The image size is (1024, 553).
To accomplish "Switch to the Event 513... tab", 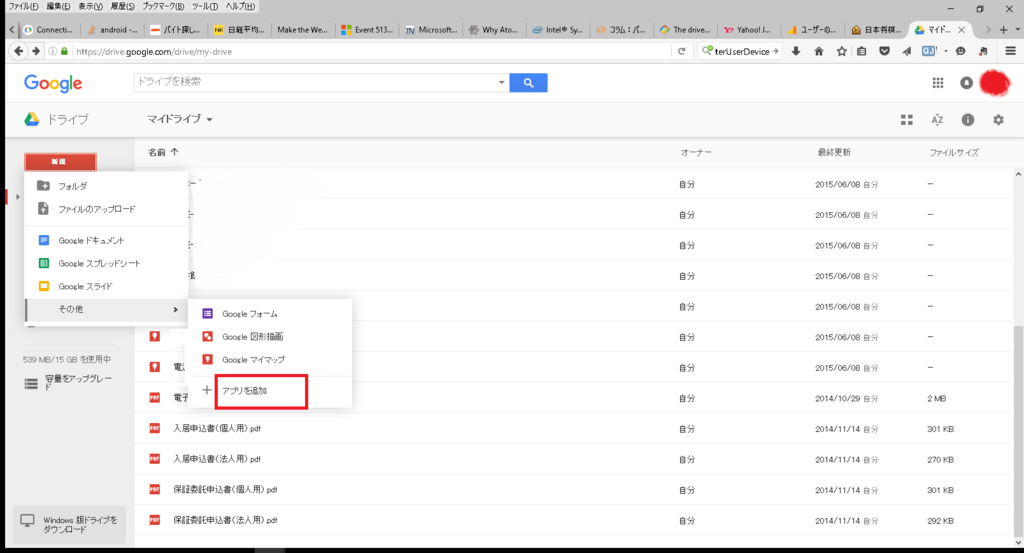I will point(367,29).
